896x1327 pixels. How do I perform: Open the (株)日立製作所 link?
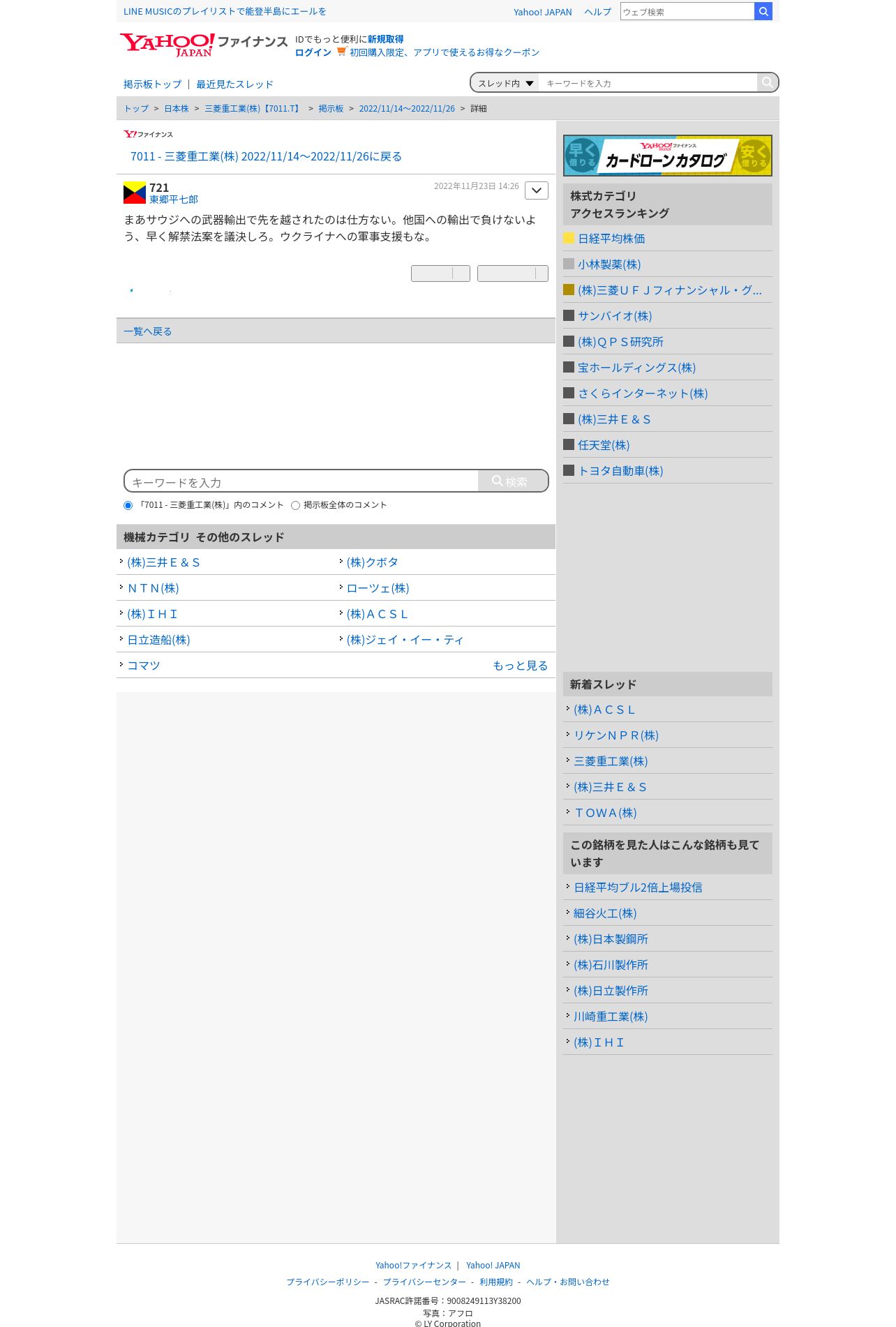611,991
